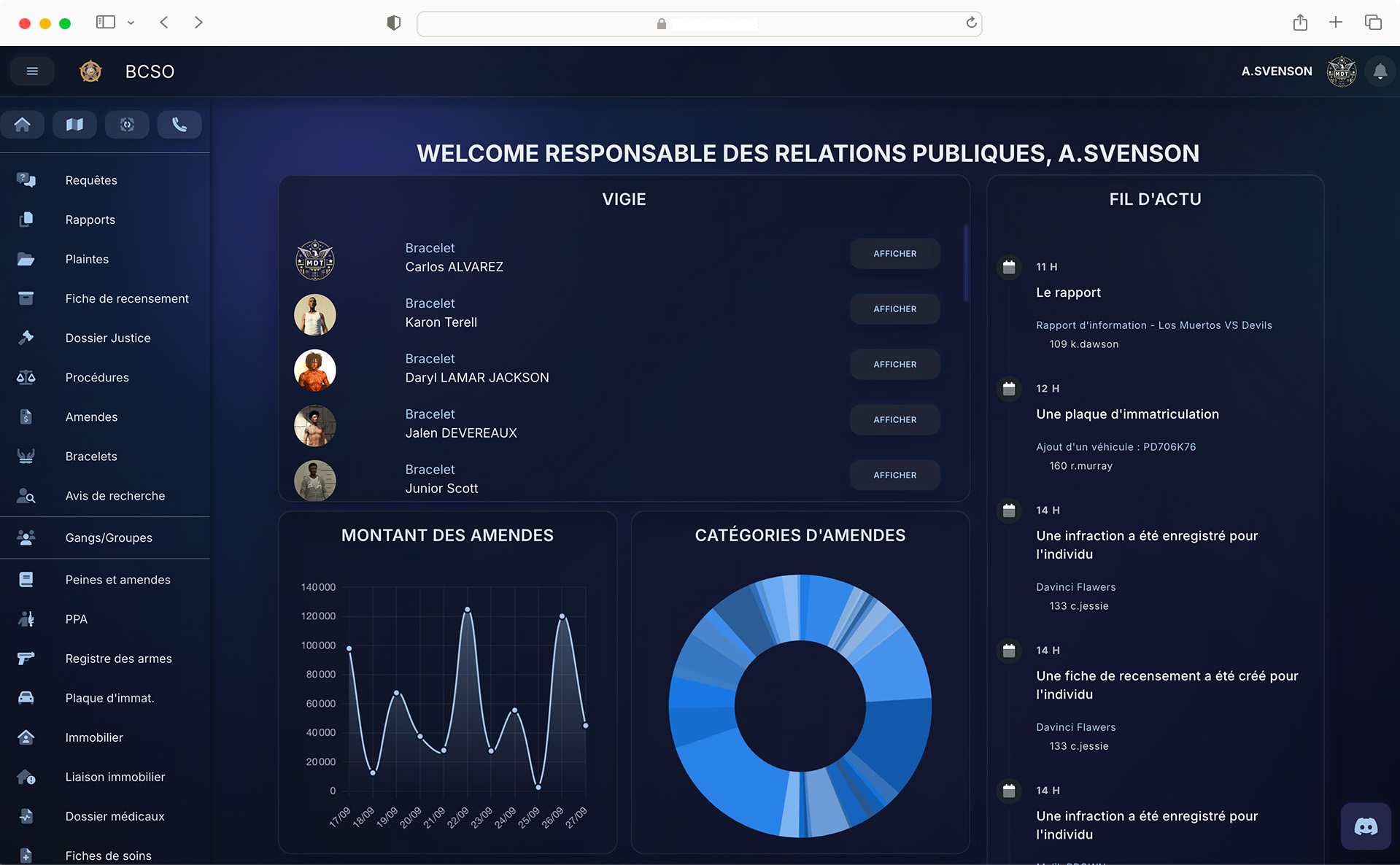
Task: Click Afficher for Daryl LAMAR JACKSON
Action: pos(894,365)
